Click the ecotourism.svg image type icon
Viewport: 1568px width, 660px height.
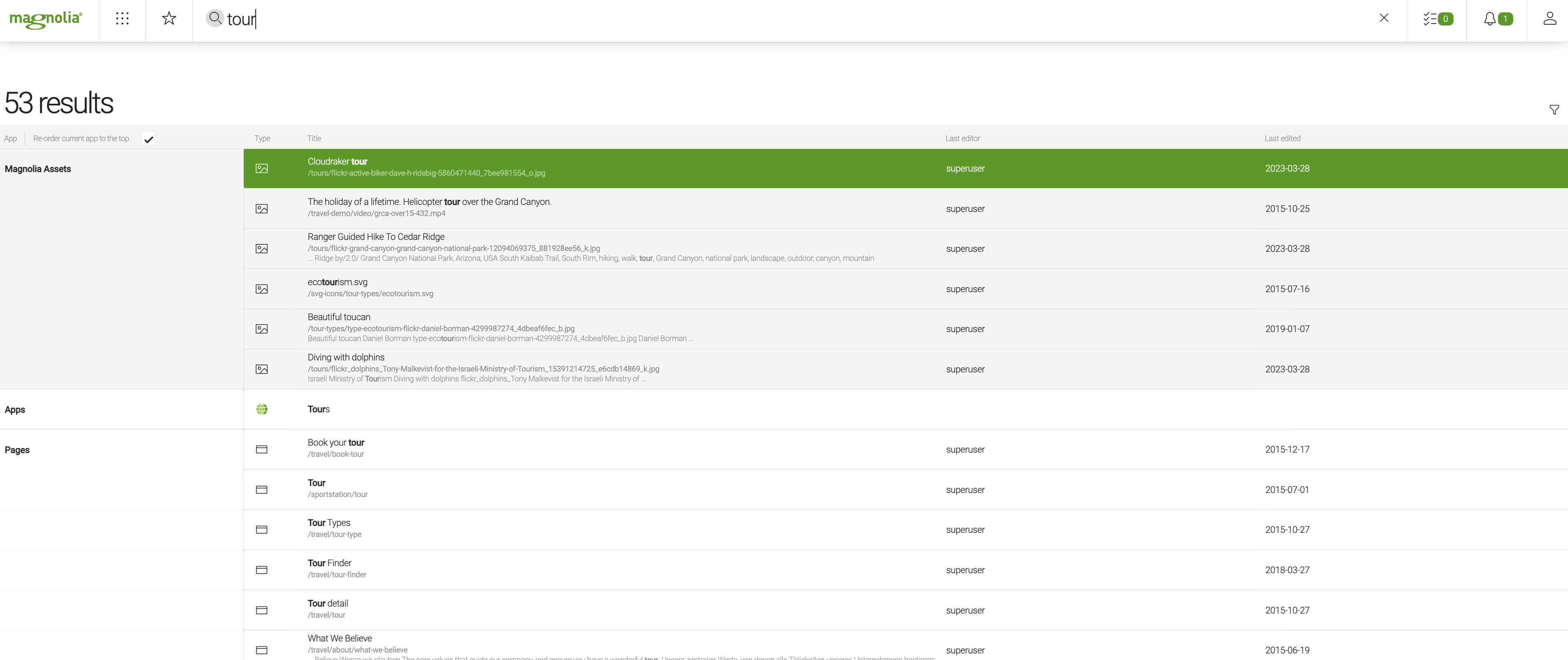click(x=262, y=289)
